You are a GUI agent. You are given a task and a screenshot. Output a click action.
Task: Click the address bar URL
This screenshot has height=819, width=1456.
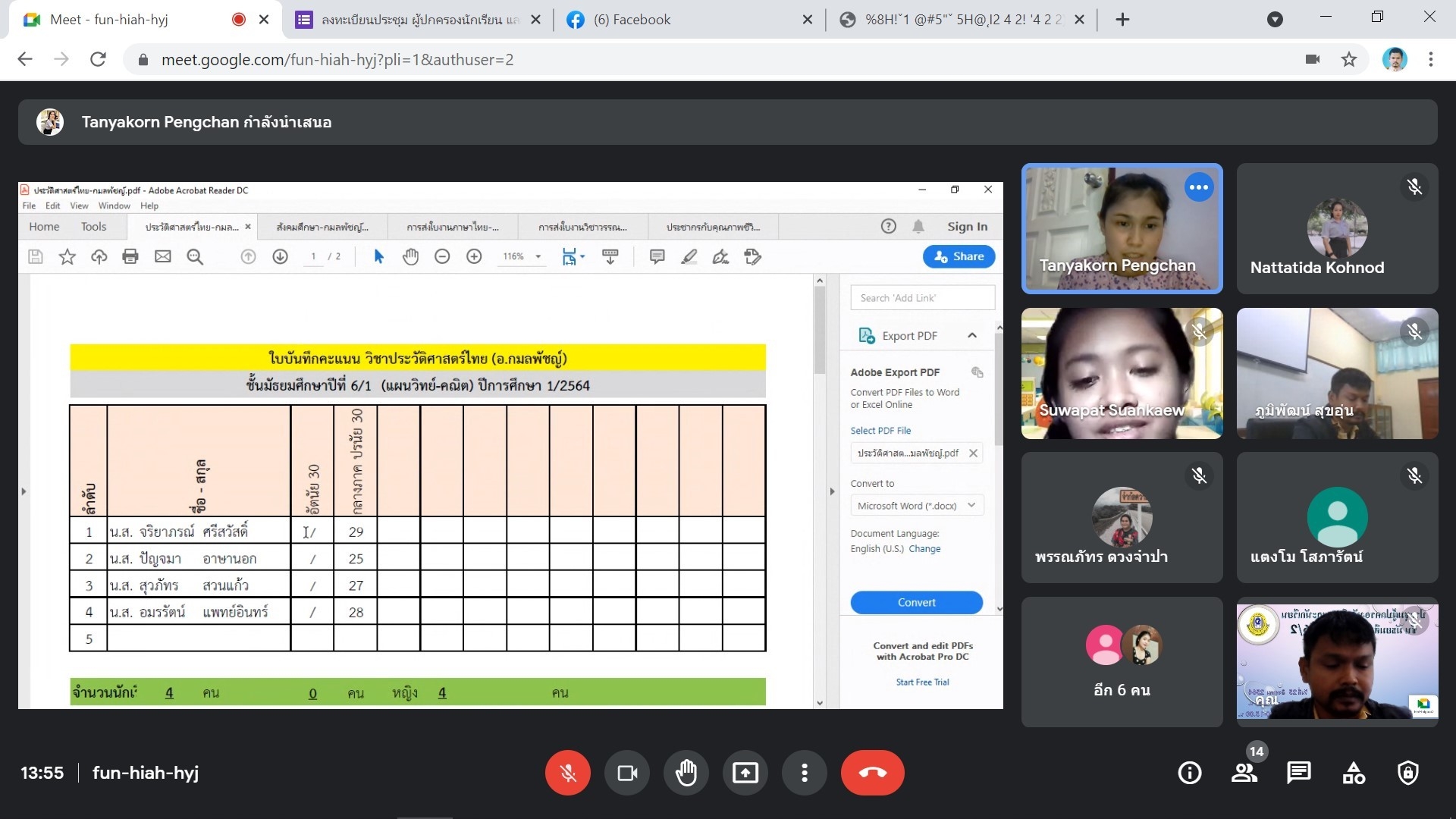[337, 59]
